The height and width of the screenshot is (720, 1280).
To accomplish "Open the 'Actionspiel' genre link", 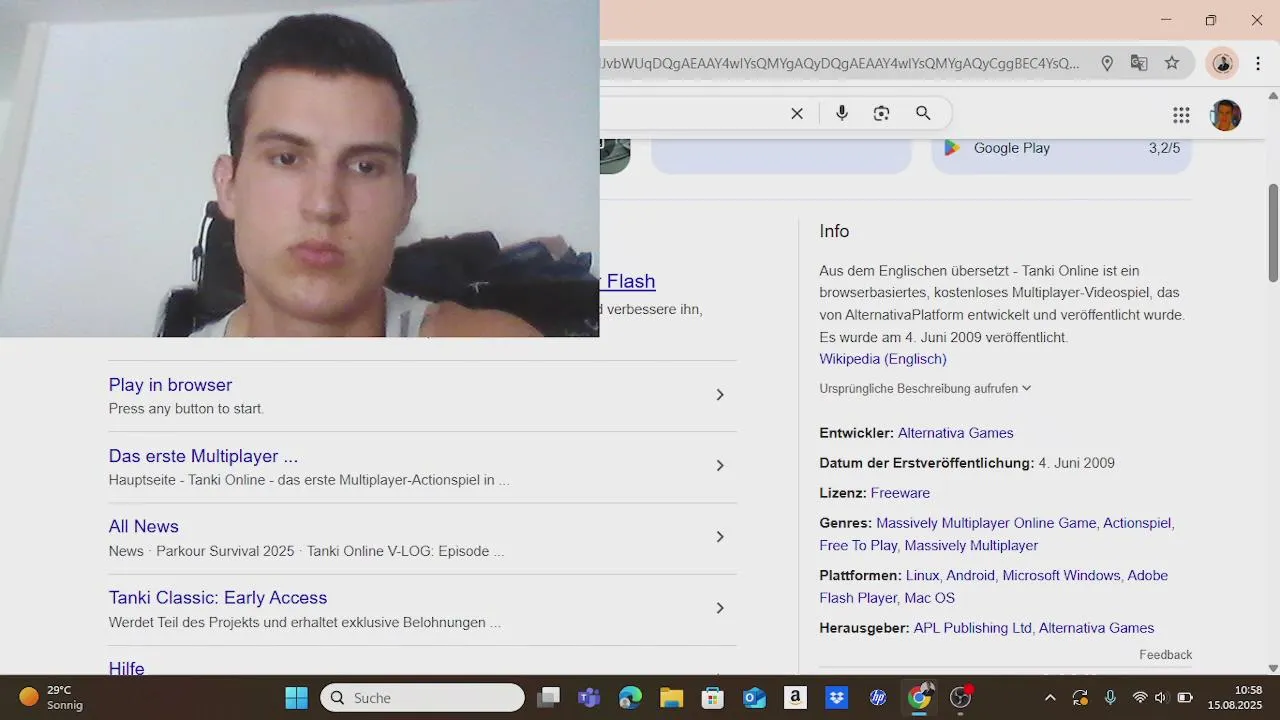I will pos(1137,523).
